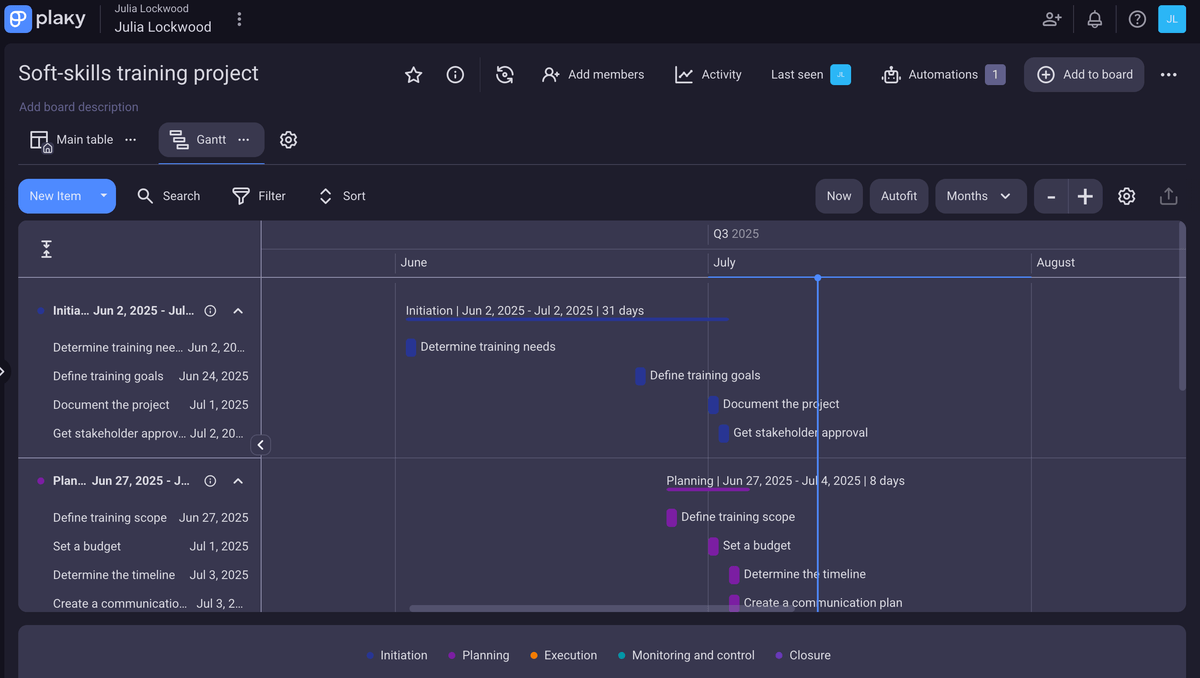Collapse the Initiation group chevron
1200x678 pixels.
pos(238,311)
